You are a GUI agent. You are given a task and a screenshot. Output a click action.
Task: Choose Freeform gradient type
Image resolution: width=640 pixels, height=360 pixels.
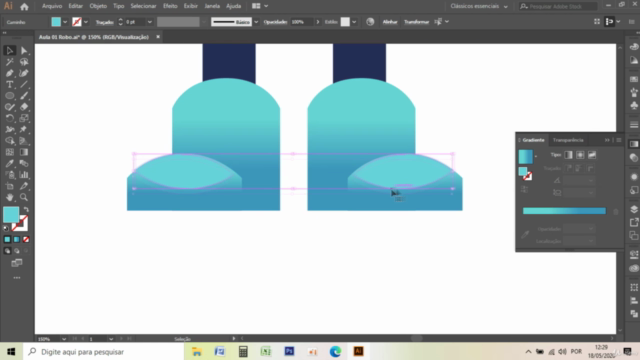[x=592, y=155]
